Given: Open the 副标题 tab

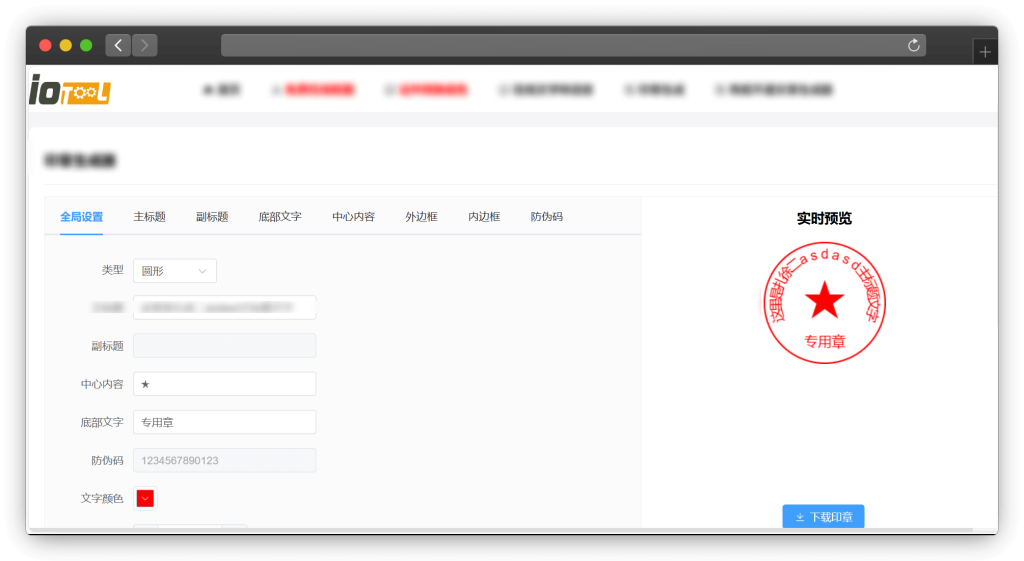Looking at the screenshot, I should coord(212,217).
